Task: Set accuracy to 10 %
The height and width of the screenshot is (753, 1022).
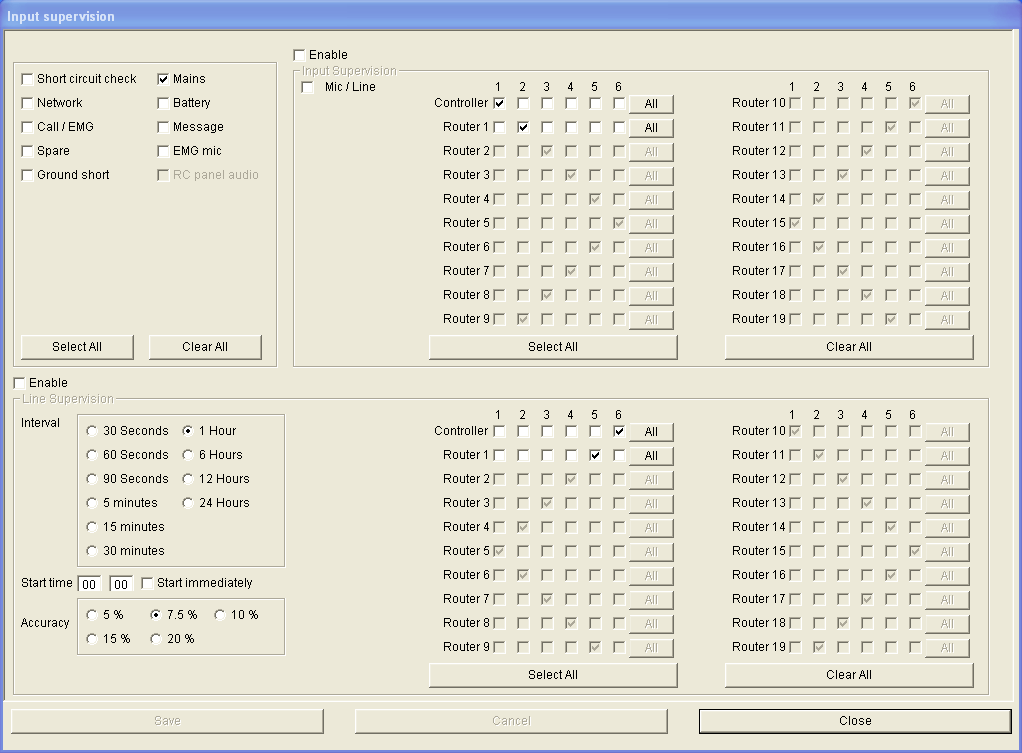Action: pos(220,615)
